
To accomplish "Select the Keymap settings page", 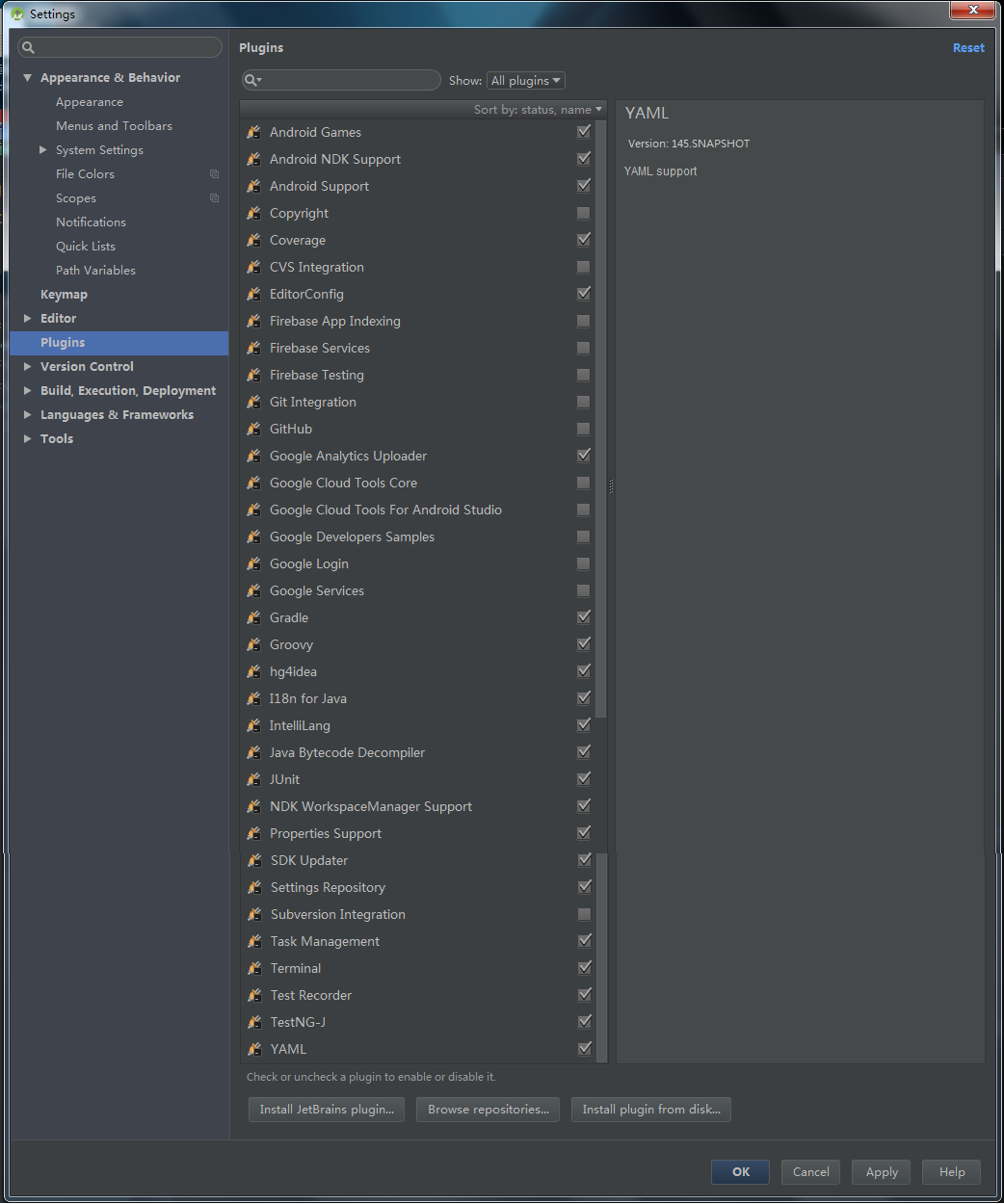I will click(64, 295).
